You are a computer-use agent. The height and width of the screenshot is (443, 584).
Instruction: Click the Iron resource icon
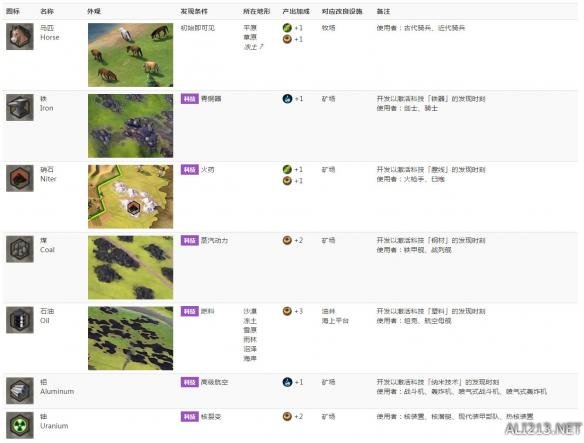20,107
